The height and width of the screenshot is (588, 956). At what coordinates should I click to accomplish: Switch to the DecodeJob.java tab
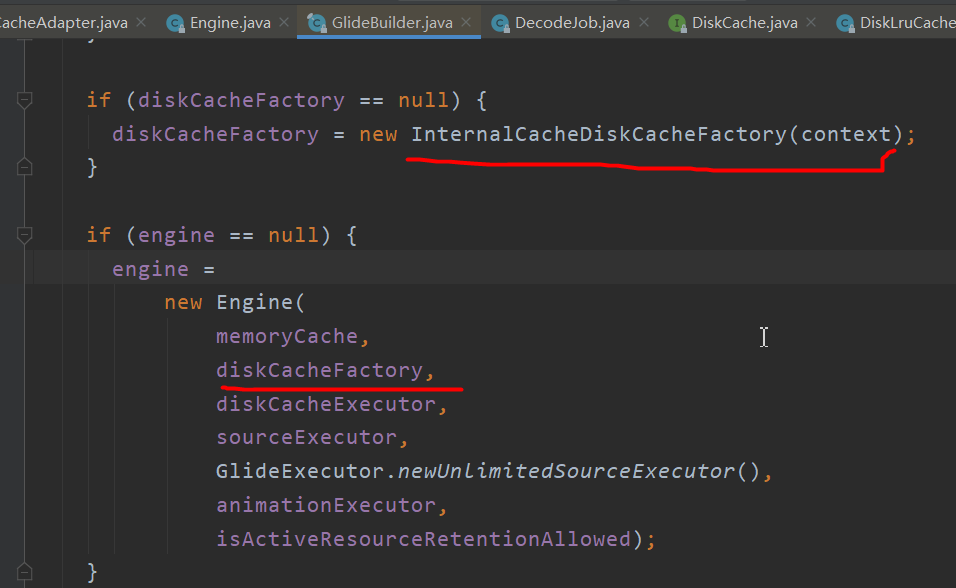click(570, 20)
